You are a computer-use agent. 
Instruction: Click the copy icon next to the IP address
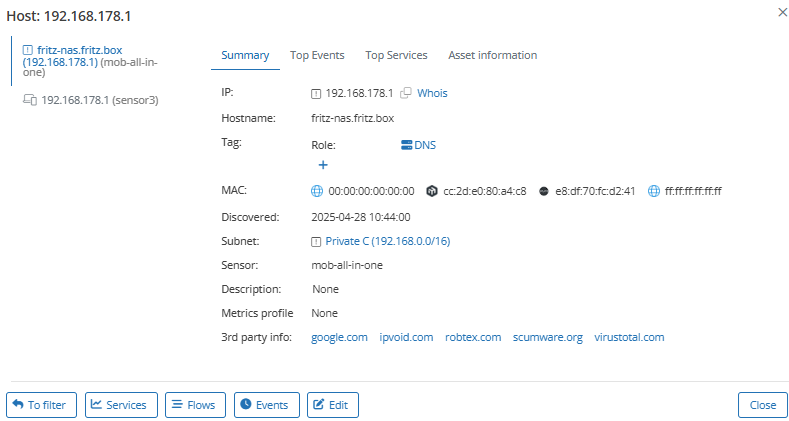[406, 93]
